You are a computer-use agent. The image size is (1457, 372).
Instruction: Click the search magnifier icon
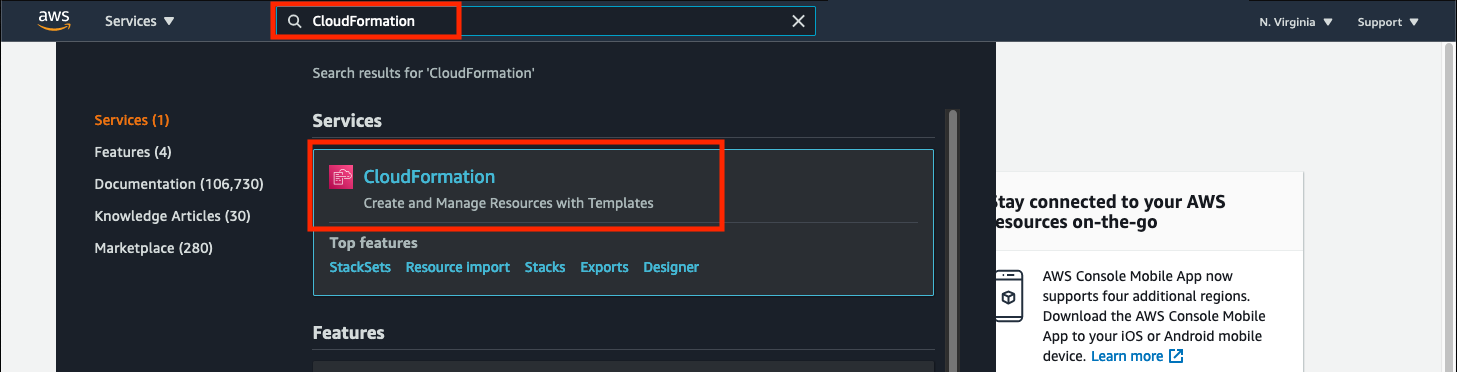coord(295,21)
